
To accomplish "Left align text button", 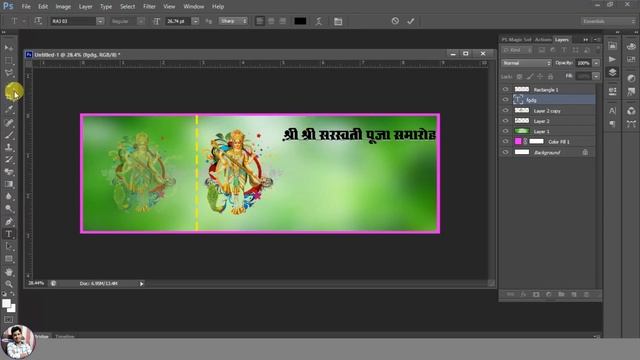I will click(260, 21).
